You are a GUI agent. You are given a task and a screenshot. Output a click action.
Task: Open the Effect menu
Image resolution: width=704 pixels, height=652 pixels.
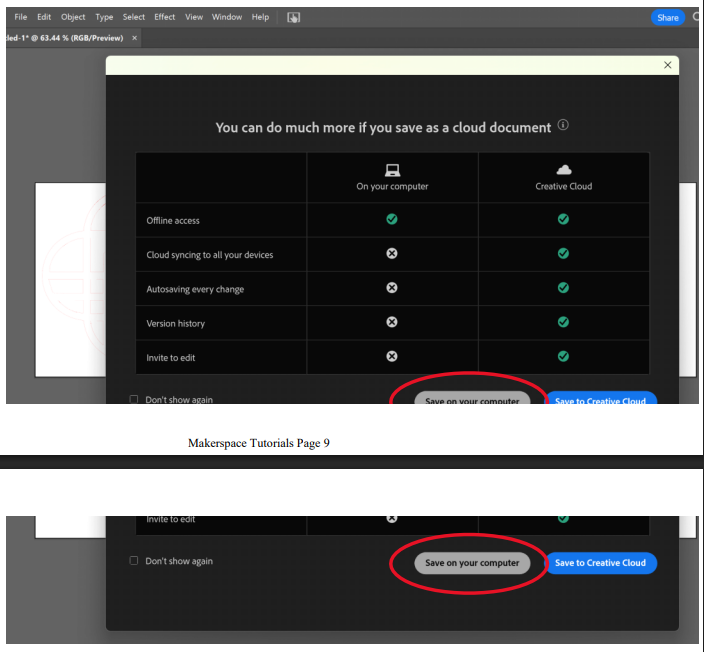164,17
